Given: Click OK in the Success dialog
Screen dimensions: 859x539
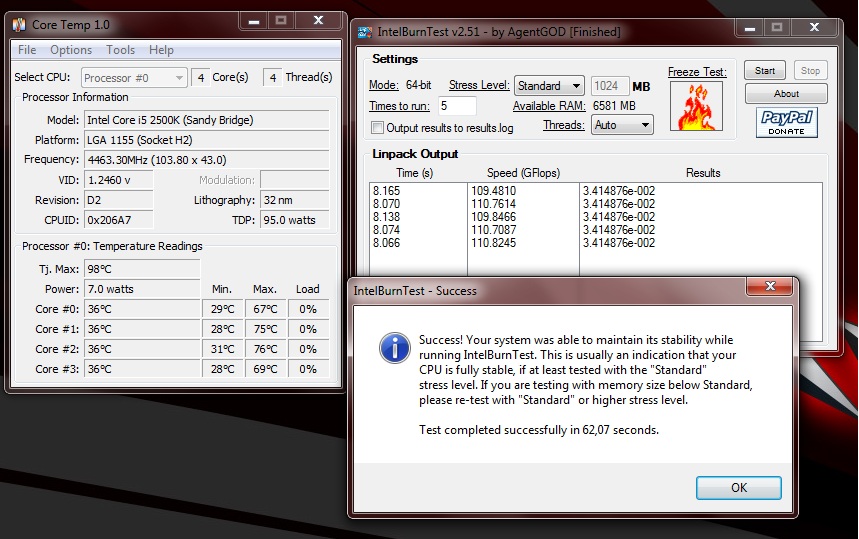Looking at the screenshot, I should click(738, 488).
